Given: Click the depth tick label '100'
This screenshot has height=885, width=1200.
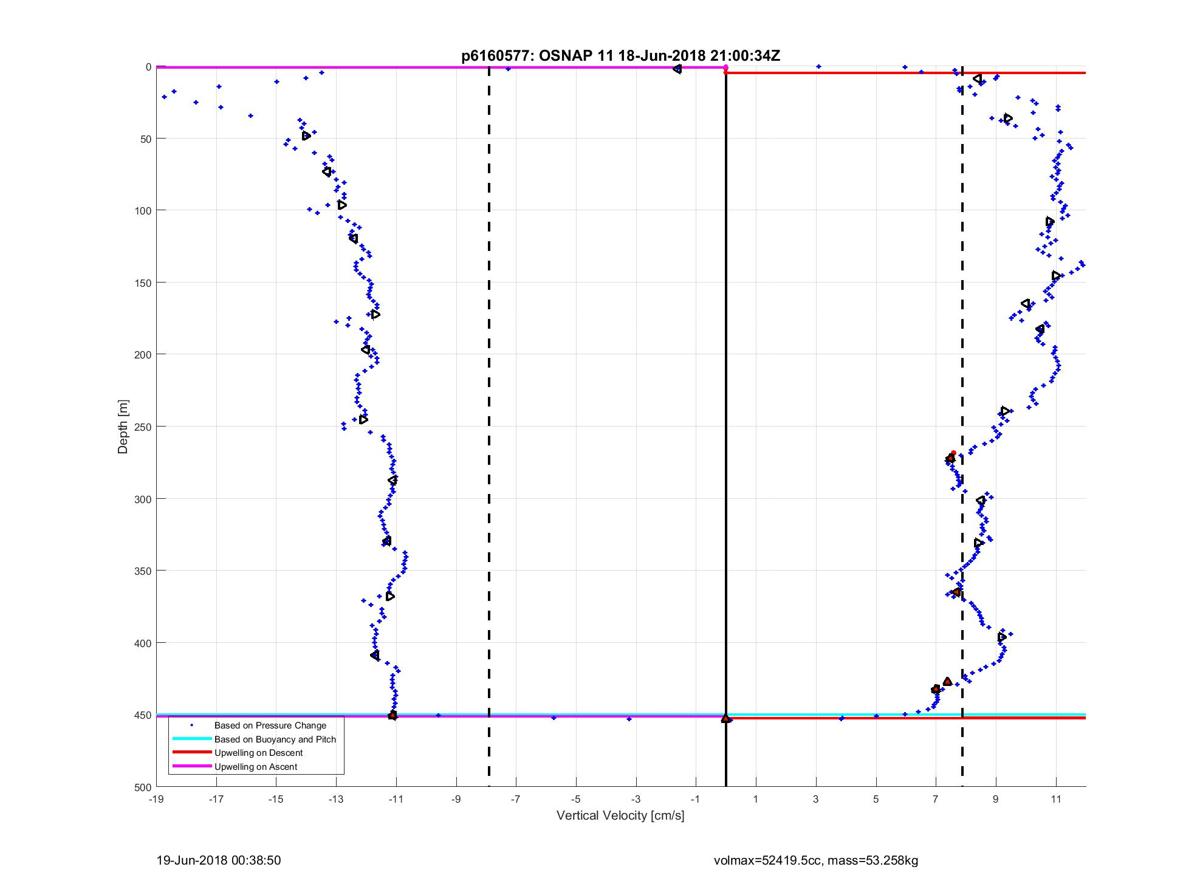Looking at the screenshot, I should [x=142, y=211].
